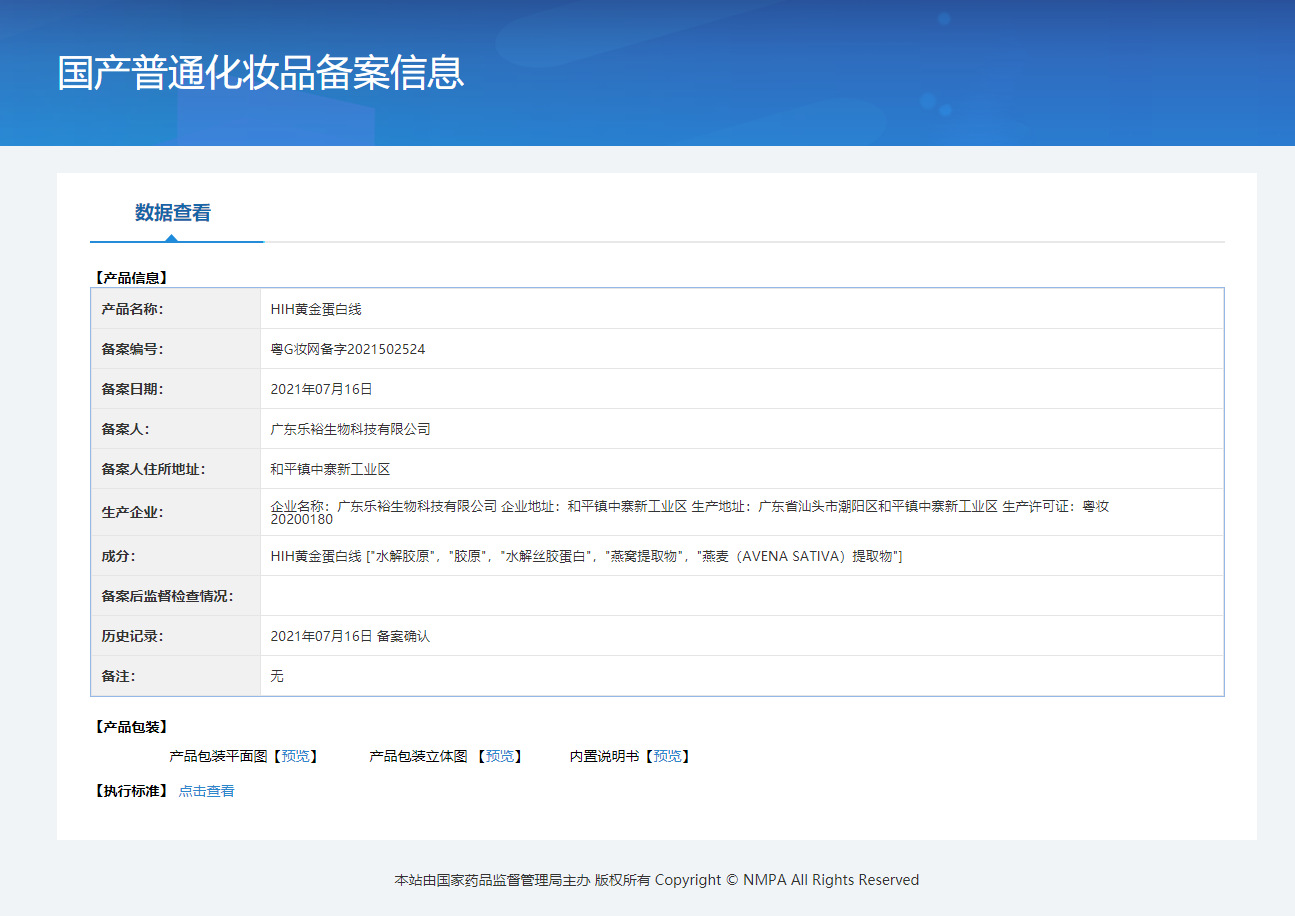This screenshot has height=916, width=1295.
Task: Click the 产品包装立体图 label text
Action: pos(418,756)
